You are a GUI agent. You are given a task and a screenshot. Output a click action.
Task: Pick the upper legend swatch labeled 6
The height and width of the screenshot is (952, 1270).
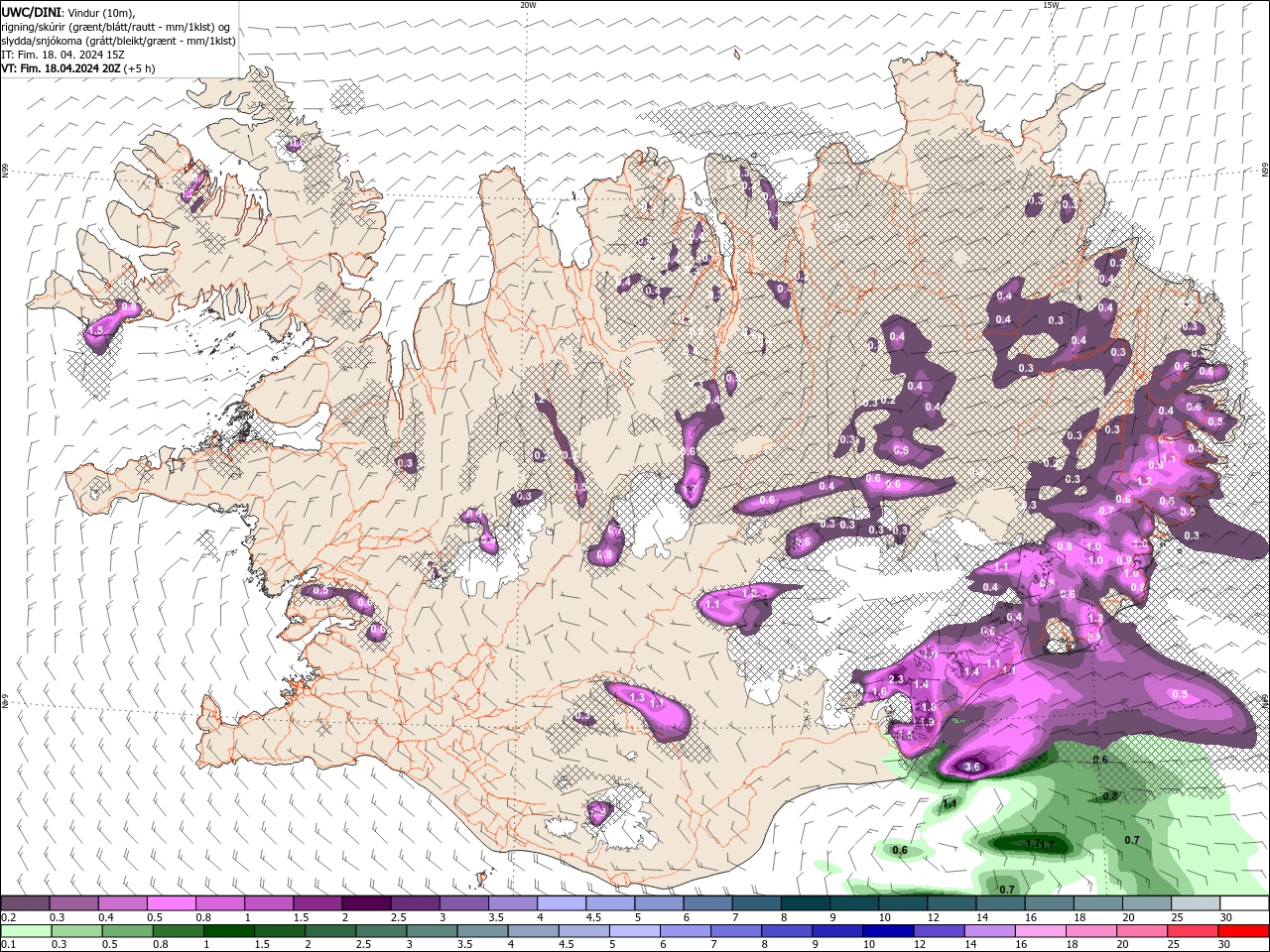(x=708, y=903)
